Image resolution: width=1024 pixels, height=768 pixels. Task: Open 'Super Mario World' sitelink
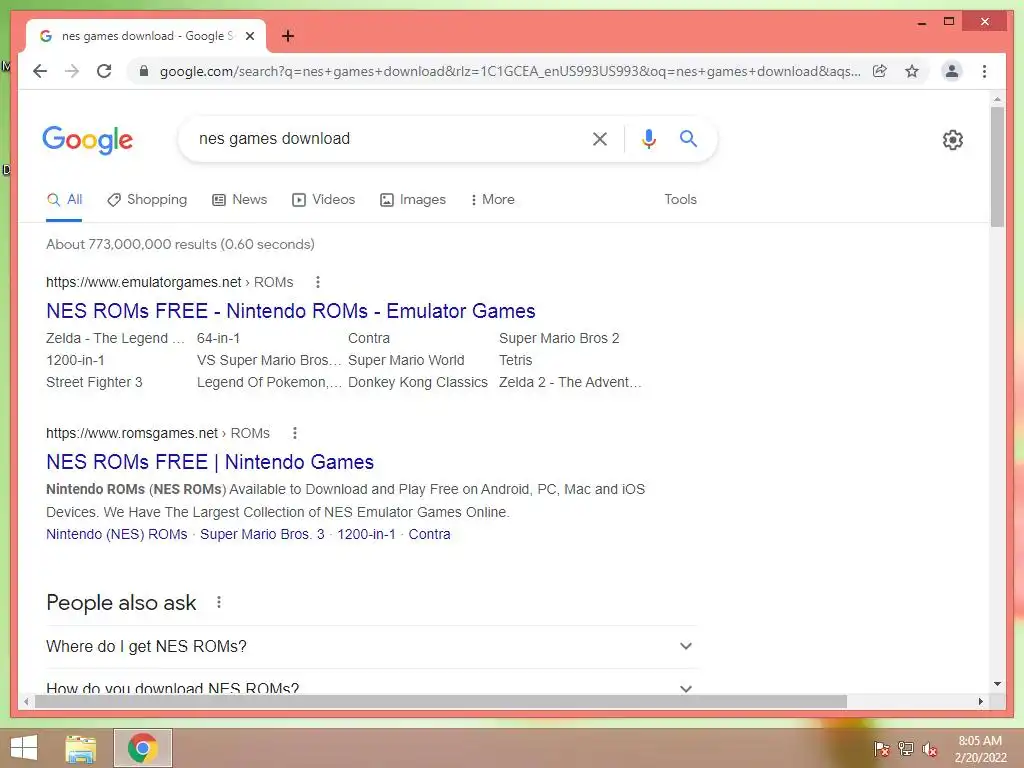(406, 360)
